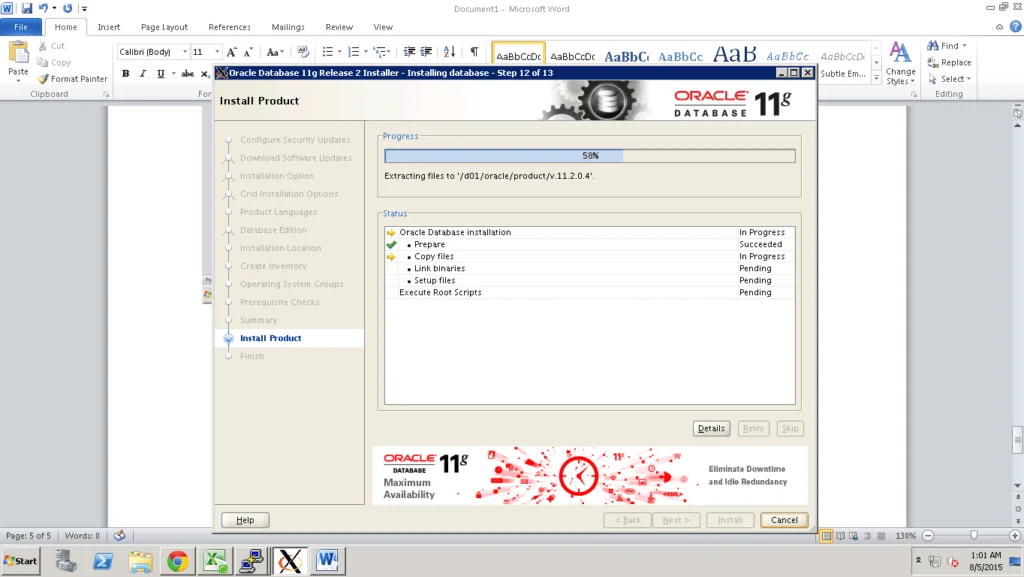Switch to the Insert ribbon tab
The width and height of the screenshot is (1024, 577).
[x=108, y=27]
